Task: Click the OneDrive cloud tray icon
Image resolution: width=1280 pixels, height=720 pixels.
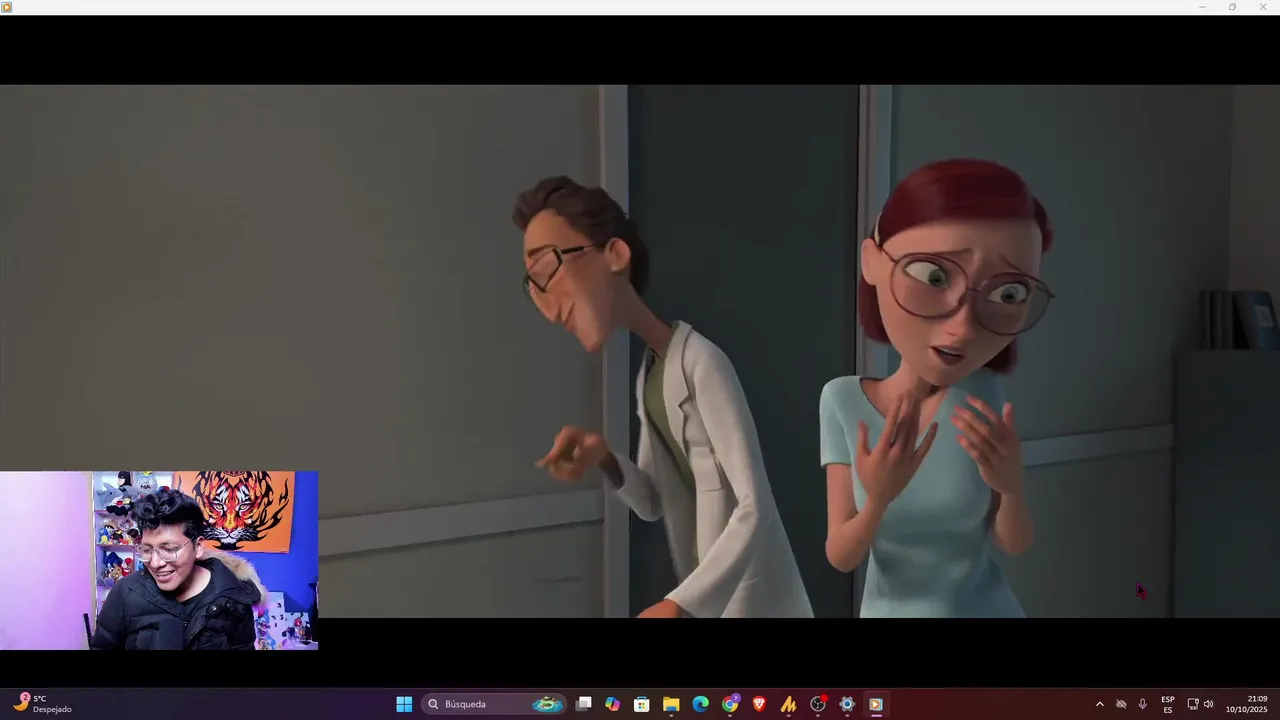Action: point(1121,704)
